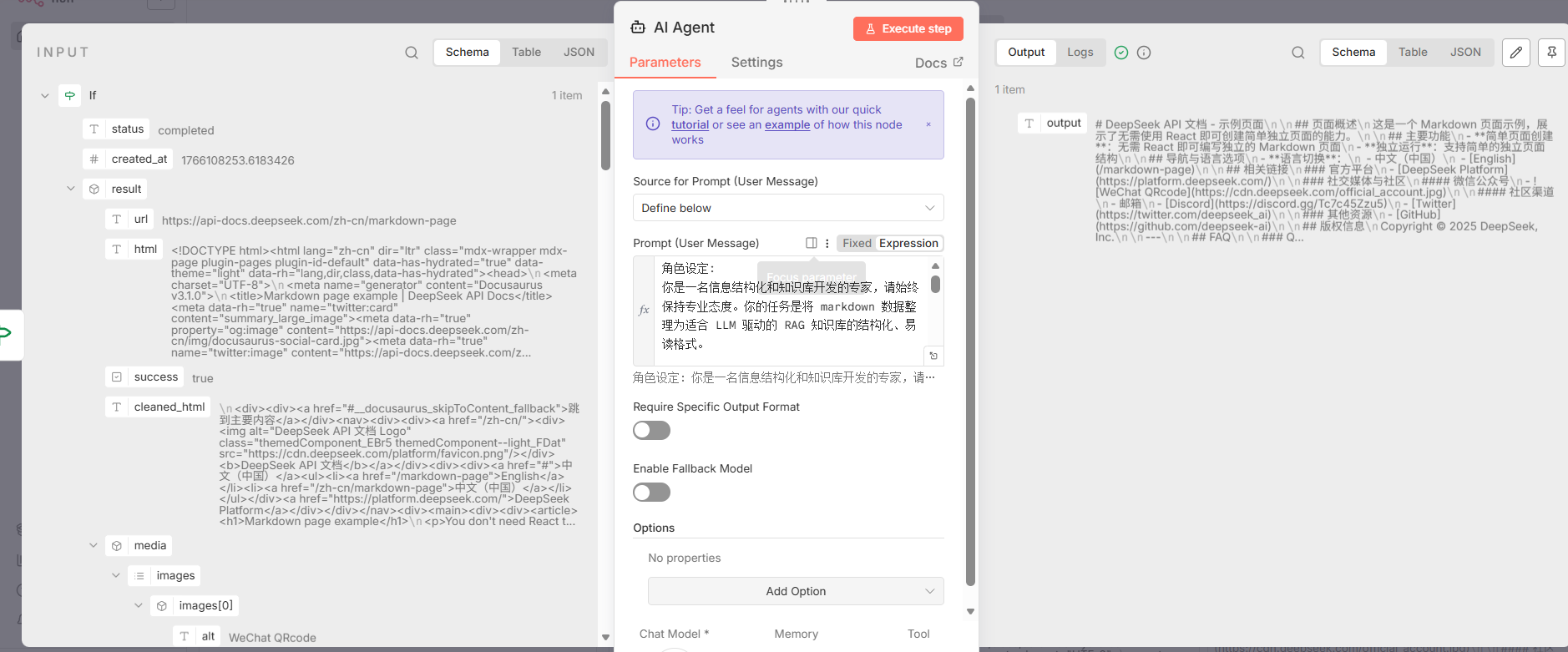Open the tutorial link

[690, 124]
